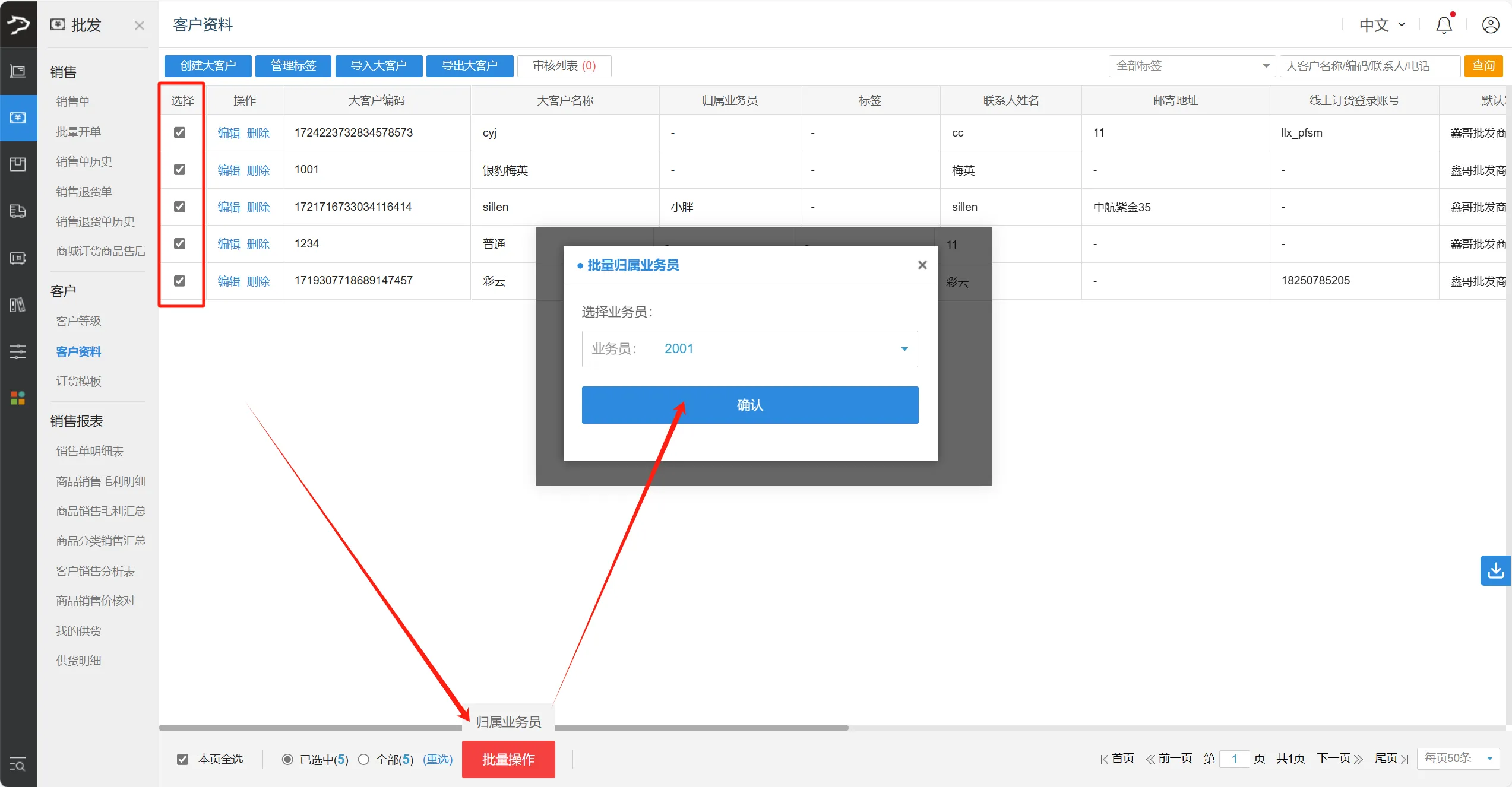Click the 确认 button in the dialog
Image resolution: width=1512 pixels, height=787 pixels.
749,405
